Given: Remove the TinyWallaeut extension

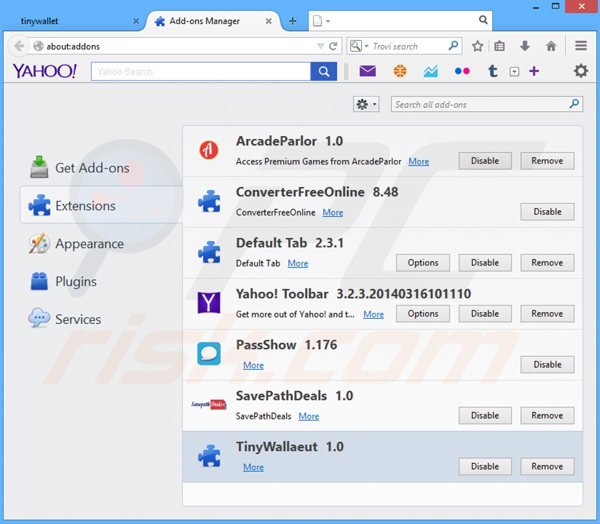Looking at the screenshot, I should point(547,466).
